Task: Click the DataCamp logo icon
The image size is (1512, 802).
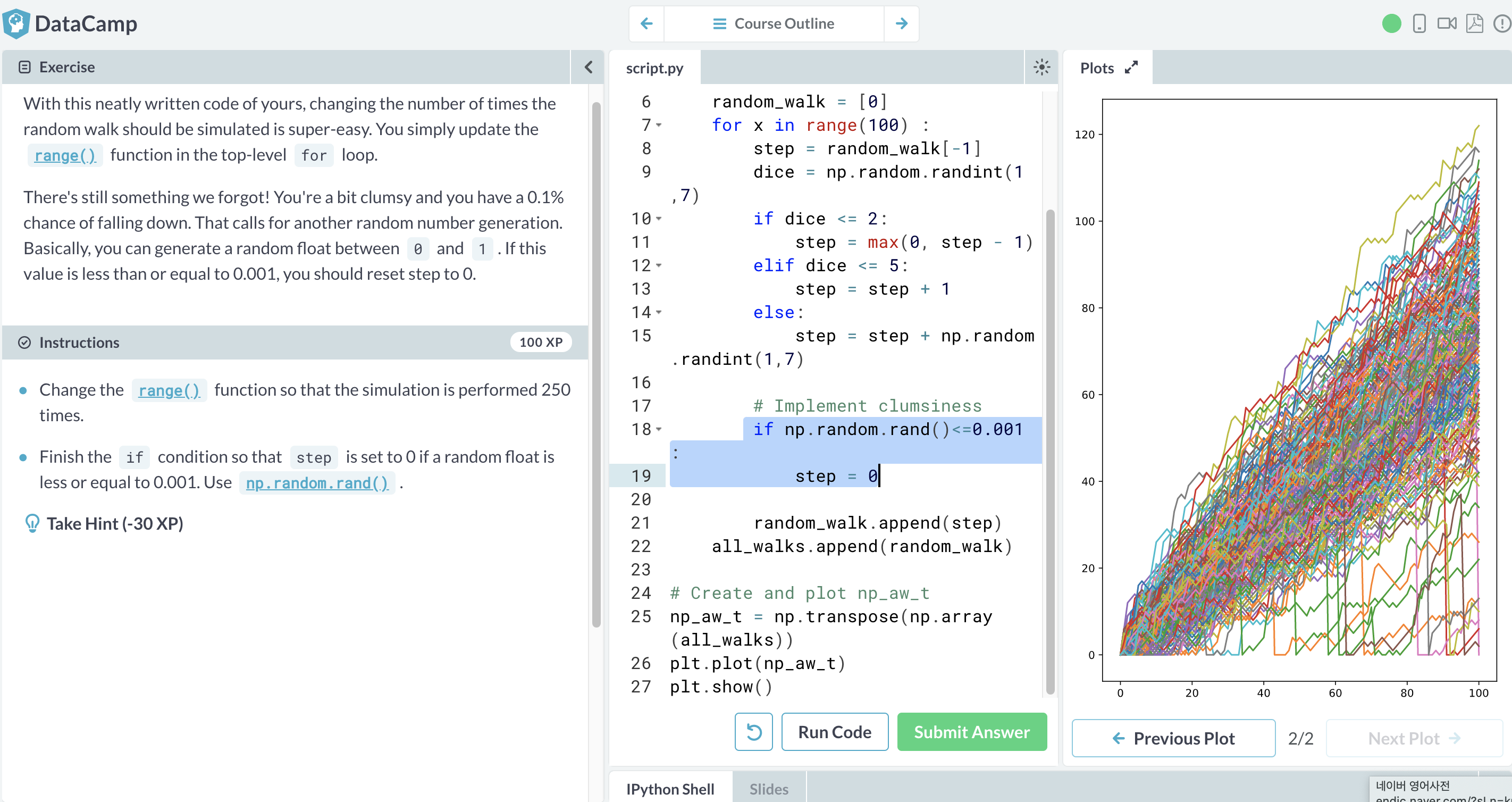Action: pyautogui.click(x=16, y=23)
